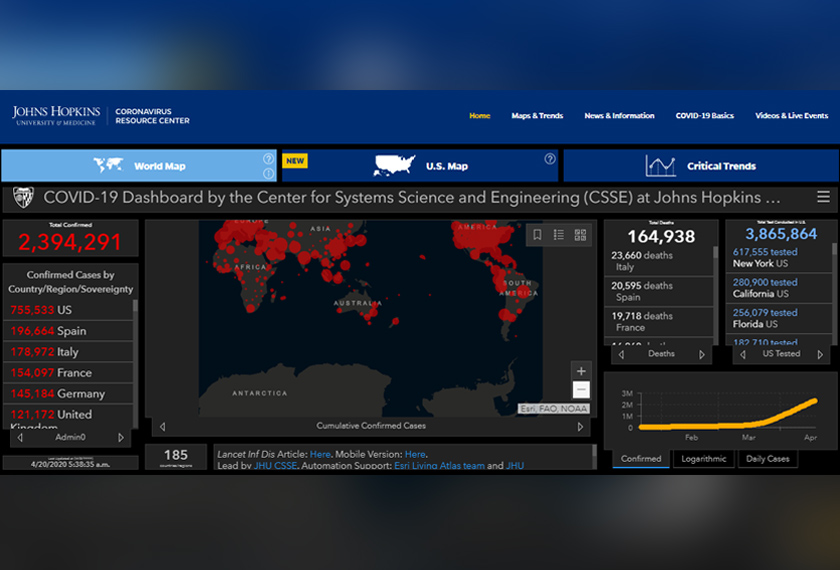The height and width of the screenshot is (570, 840).
Task: Go to next Admin0 list view
Action: click(121, 438)
